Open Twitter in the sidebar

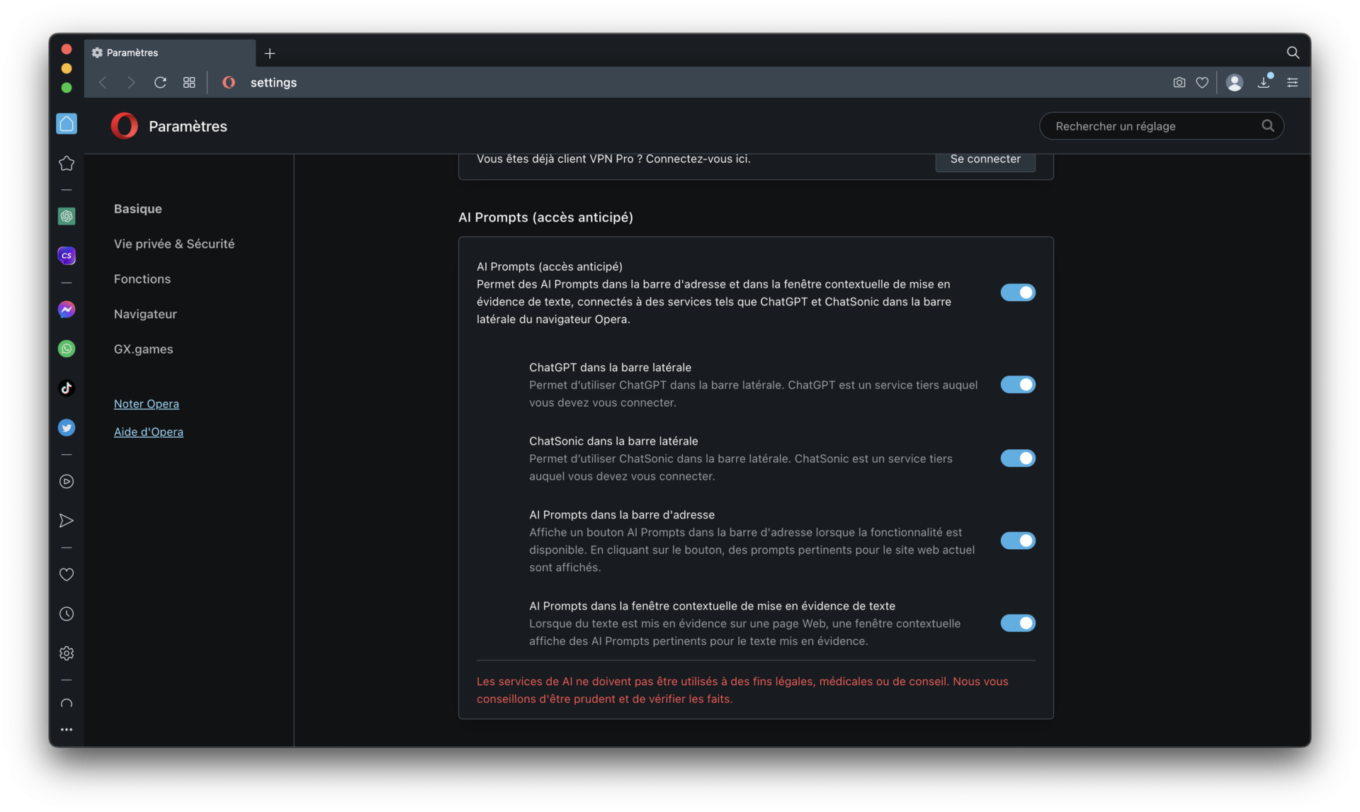click(66, 427)
